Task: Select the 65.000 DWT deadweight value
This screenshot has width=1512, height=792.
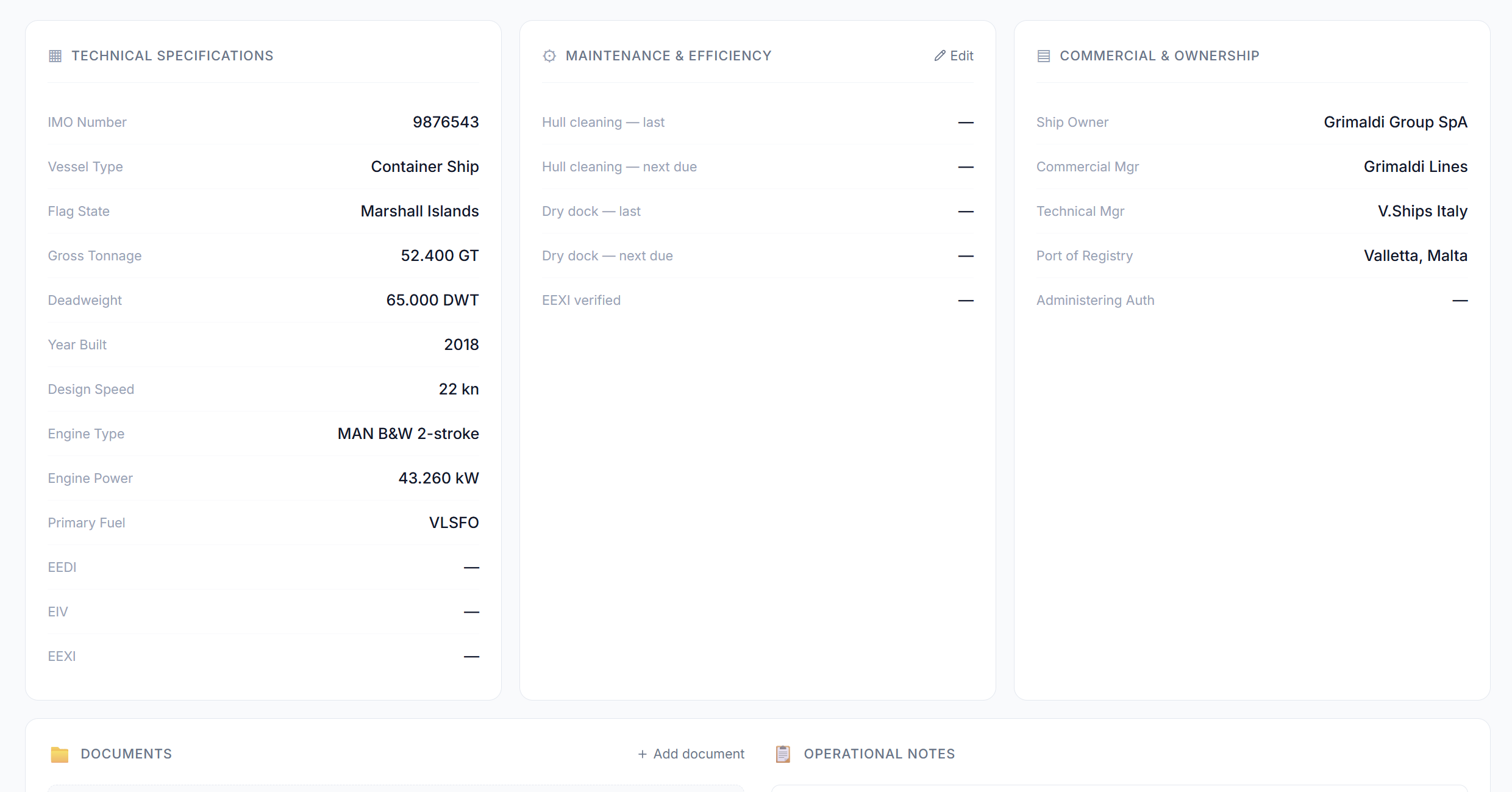Action: [432, 300]
